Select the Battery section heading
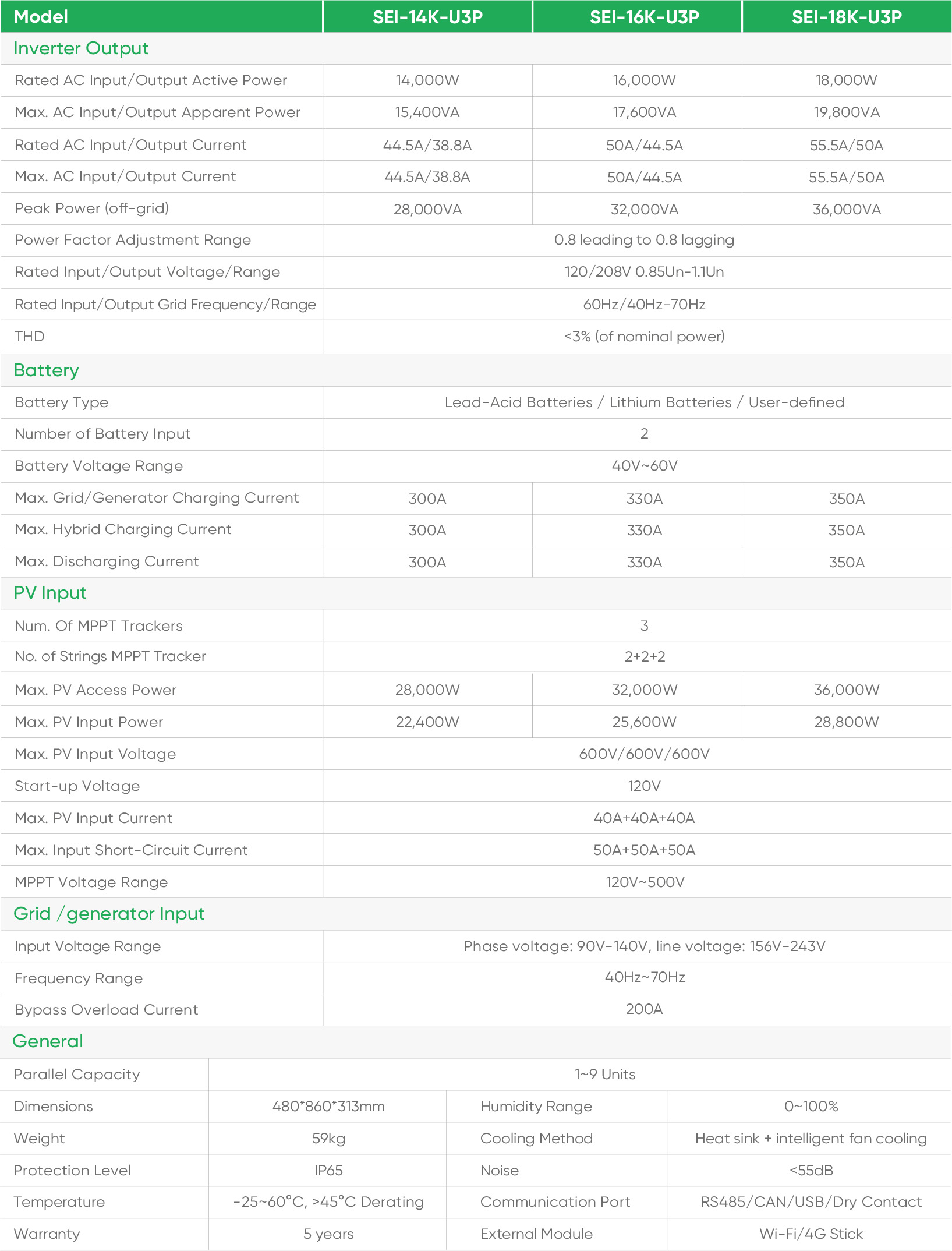This screenshot has width=952, height=1251. [x=46, y=370]
